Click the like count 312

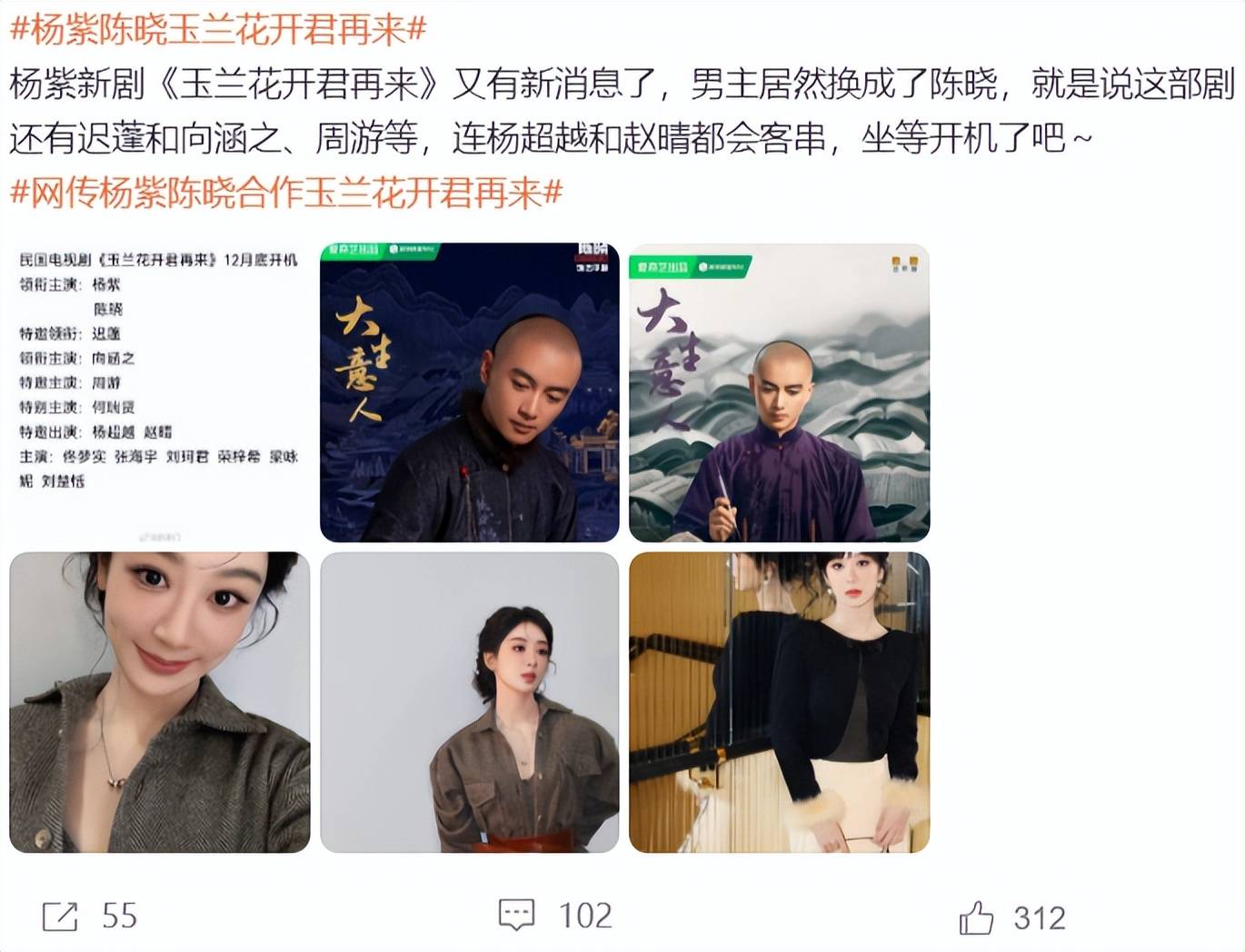[x=1040, y=917]
